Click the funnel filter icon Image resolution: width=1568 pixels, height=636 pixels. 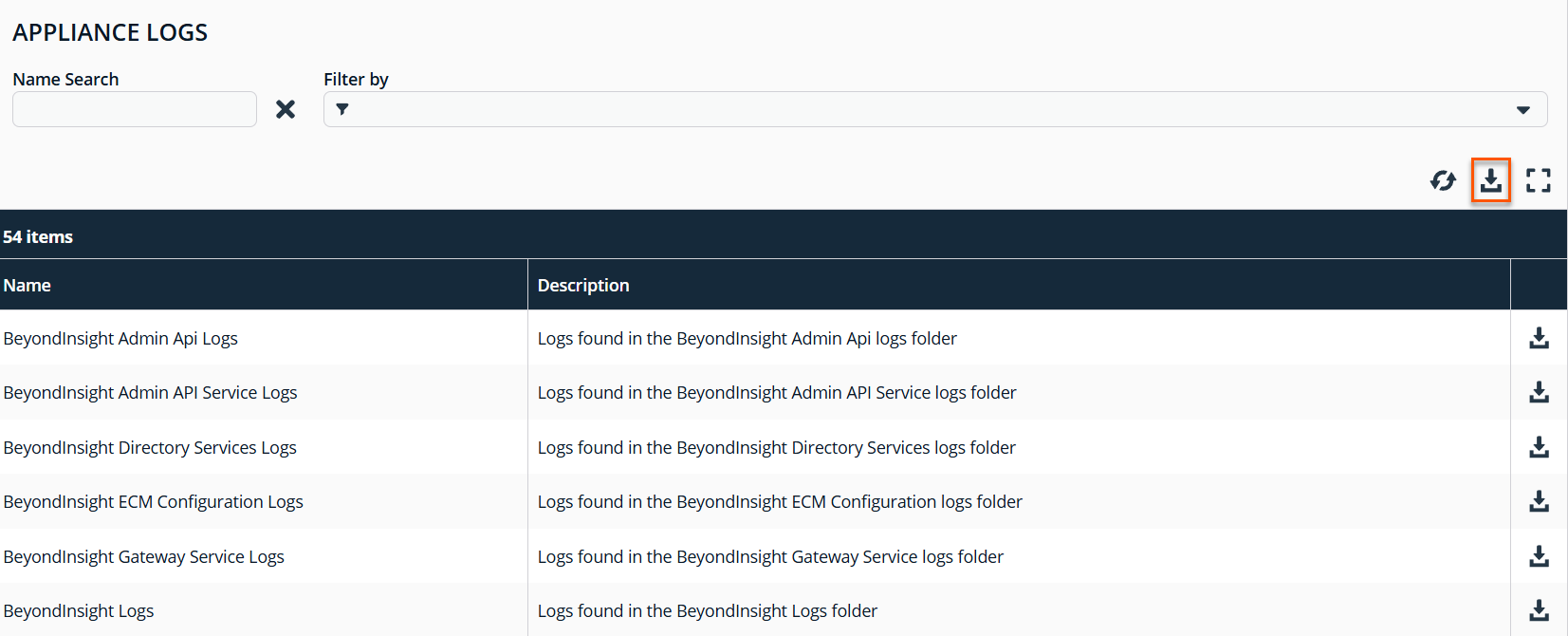(342, 109)
